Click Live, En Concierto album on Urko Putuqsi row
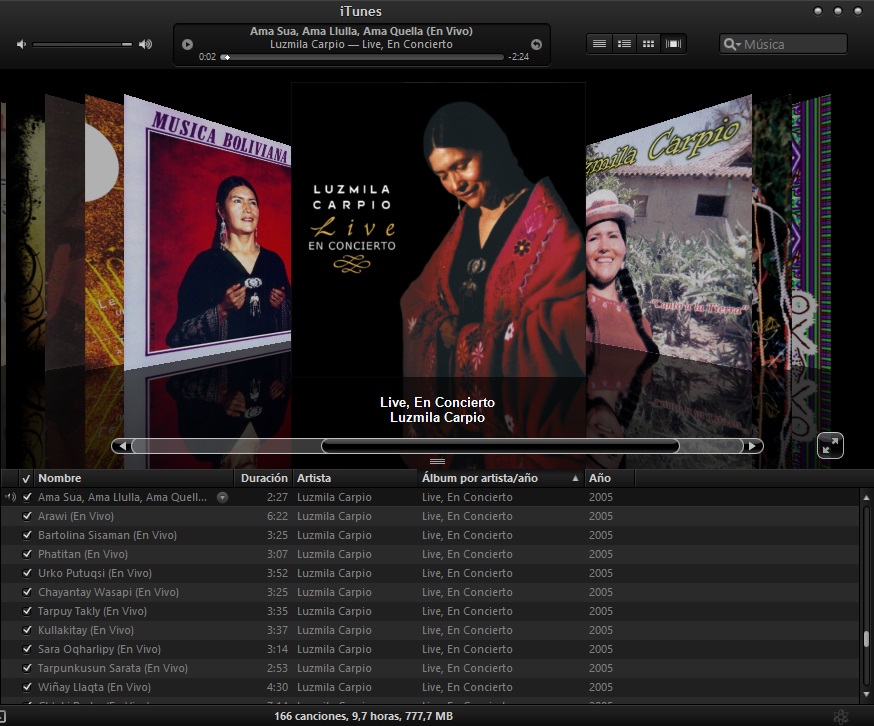This screenshot has width=874, height=726. 467,573
